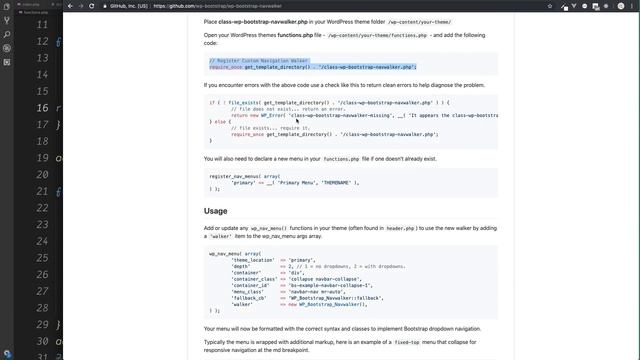Open the browser profile avatar
The image size is (640, 360).
621,6
